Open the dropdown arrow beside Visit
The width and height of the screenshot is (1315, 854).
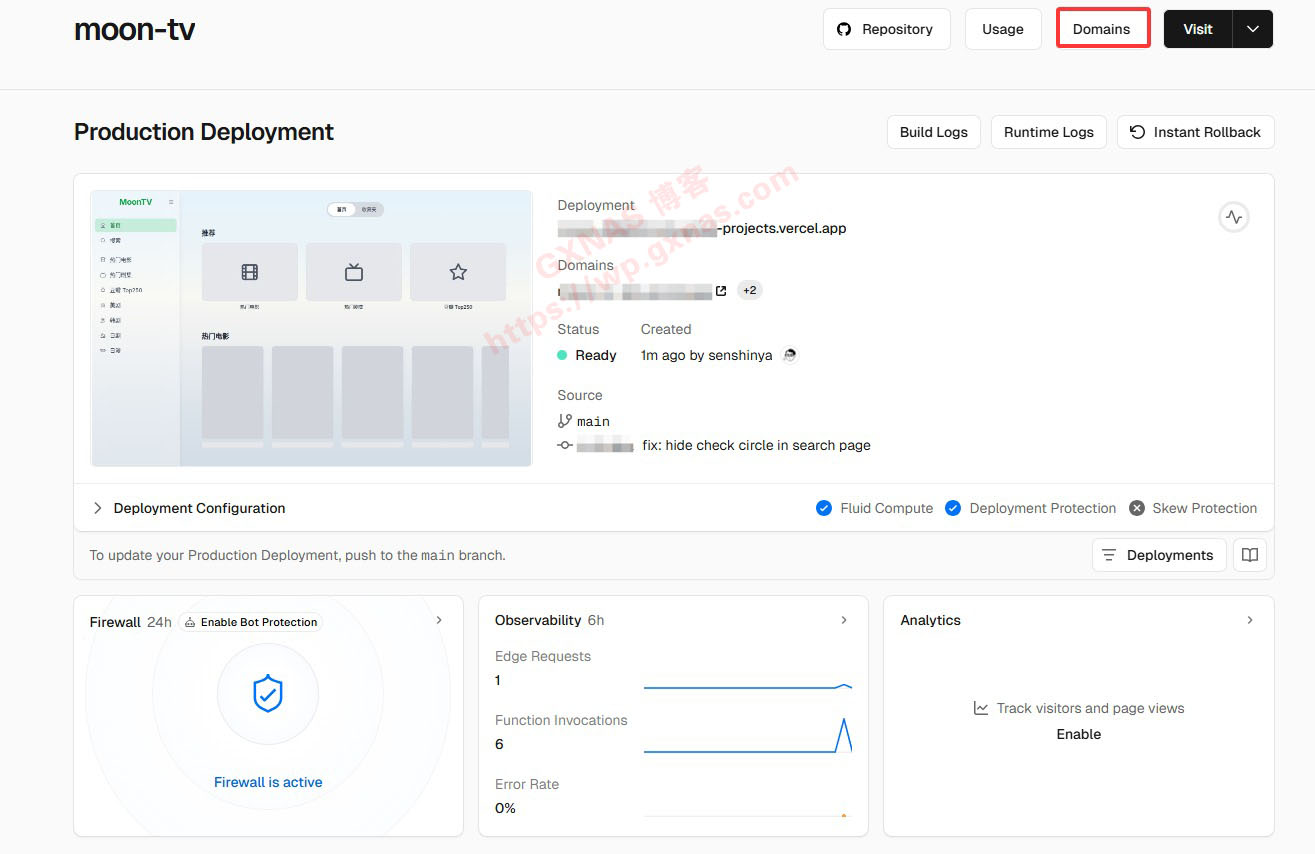(1253, 29)
